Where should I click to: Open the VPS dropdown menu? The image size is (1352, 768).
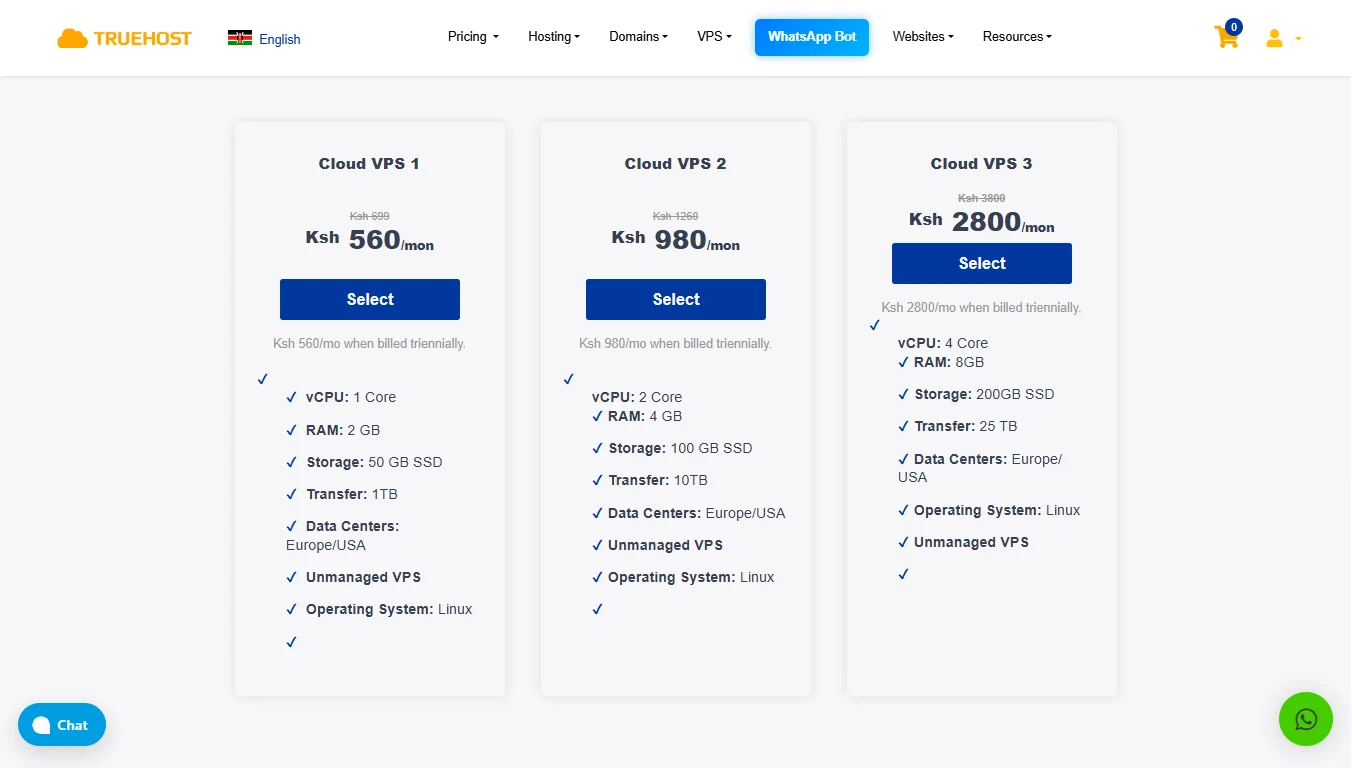click(x=714, y=37)
